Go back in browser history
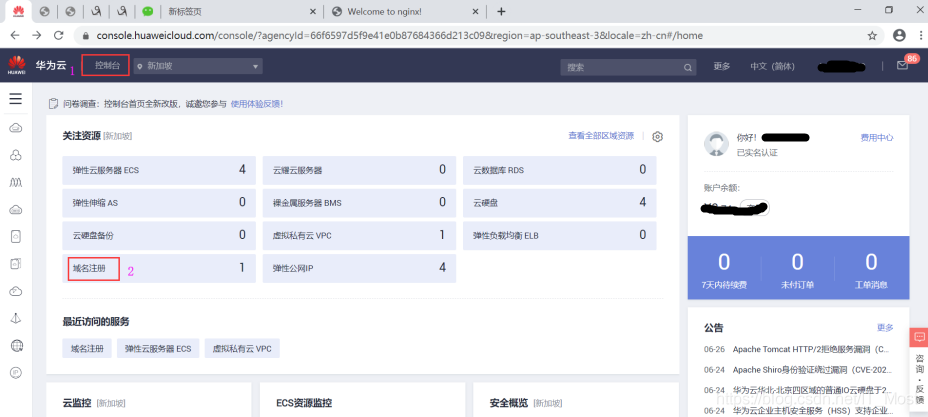This screenshot has width=928, height=417. pos(15,35)
